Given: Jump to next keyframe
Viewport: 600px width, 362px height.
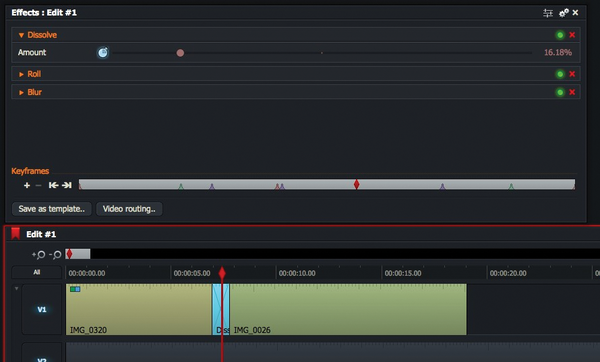Looking at the screenshot, I should click(67, 185).
